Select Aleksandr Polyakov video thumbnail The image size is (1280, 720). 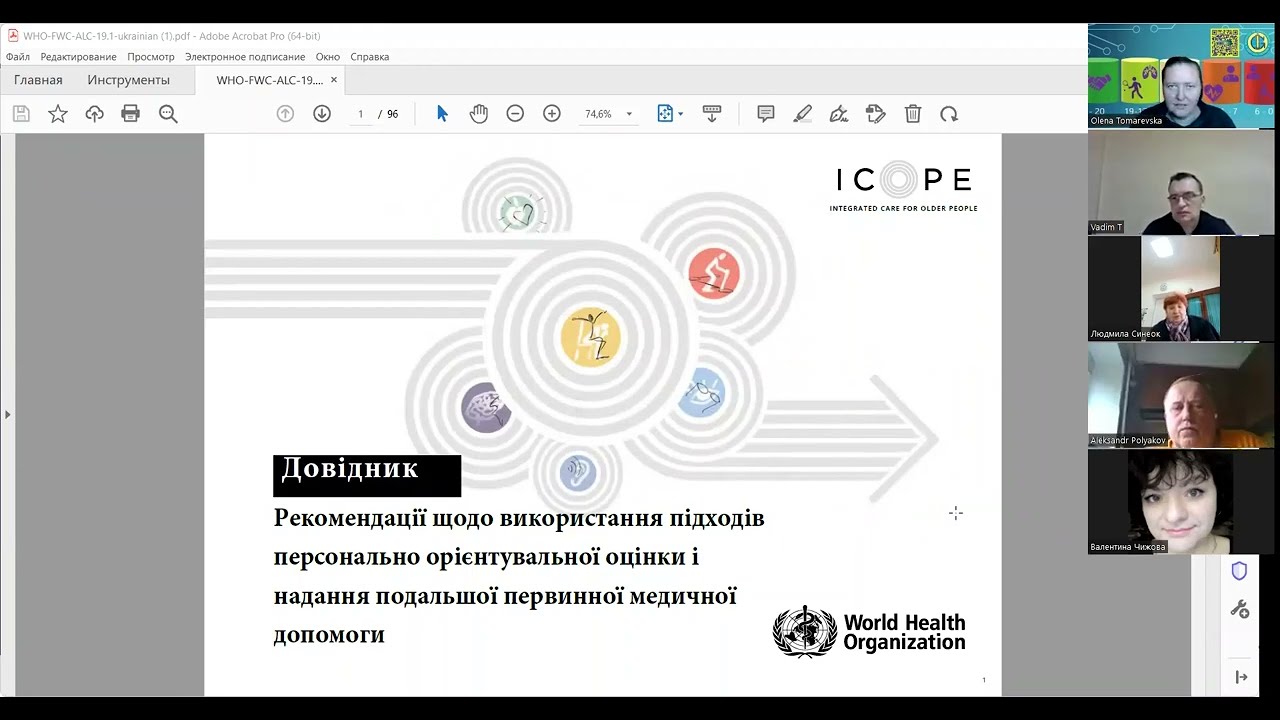tap(1181, 395)
